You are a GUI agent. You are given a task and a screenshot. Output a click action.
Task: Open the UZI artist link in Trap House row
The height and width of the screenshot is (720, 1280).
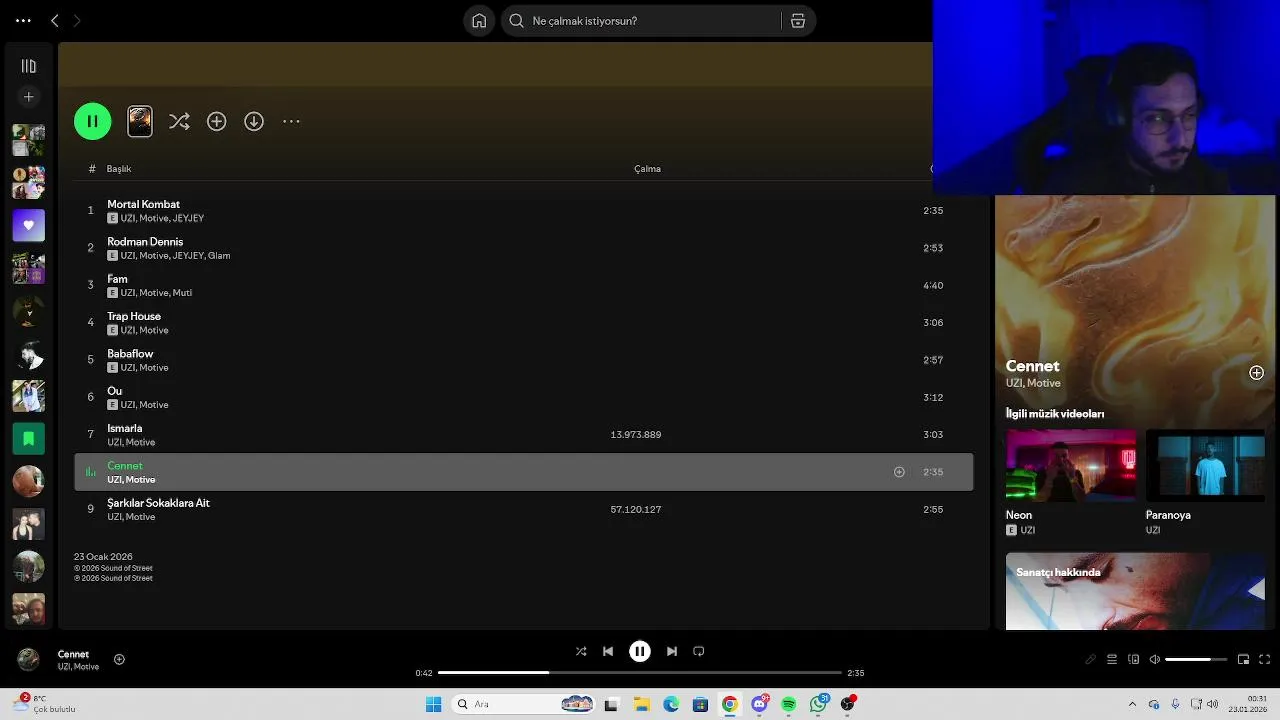128,330
